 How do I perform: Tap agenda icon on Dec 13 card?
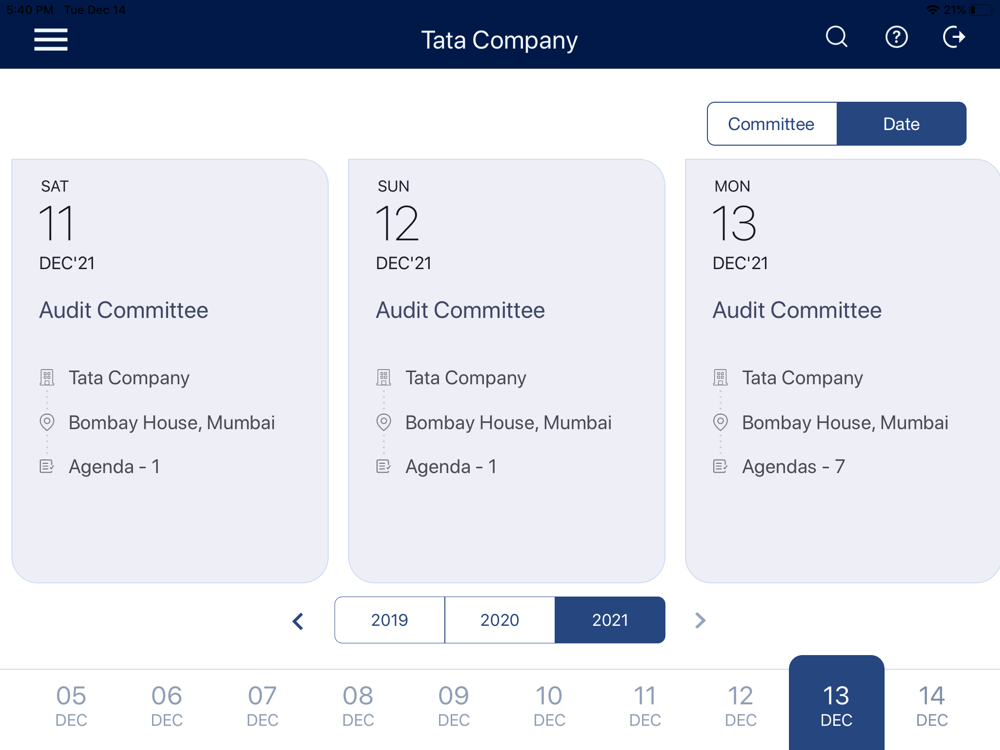click(720, 466)
